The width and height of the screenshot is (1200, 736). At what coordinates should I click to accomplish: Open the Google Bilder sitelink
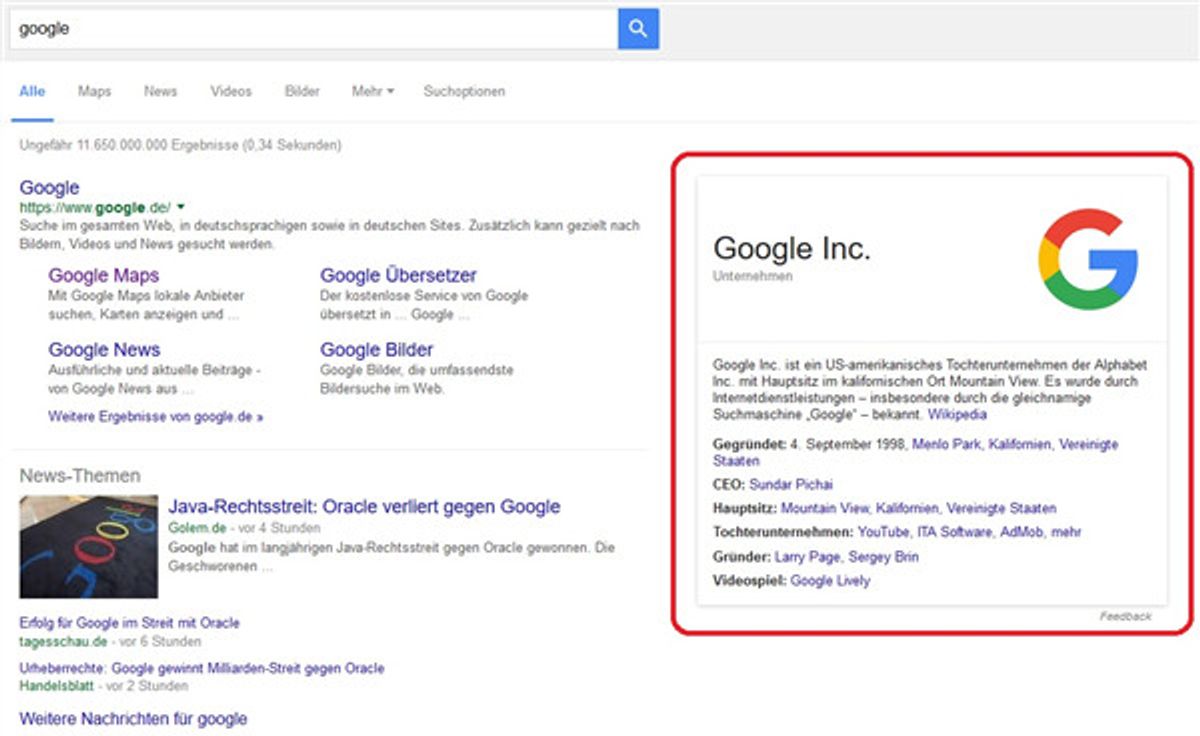click(x=377, y=350)
